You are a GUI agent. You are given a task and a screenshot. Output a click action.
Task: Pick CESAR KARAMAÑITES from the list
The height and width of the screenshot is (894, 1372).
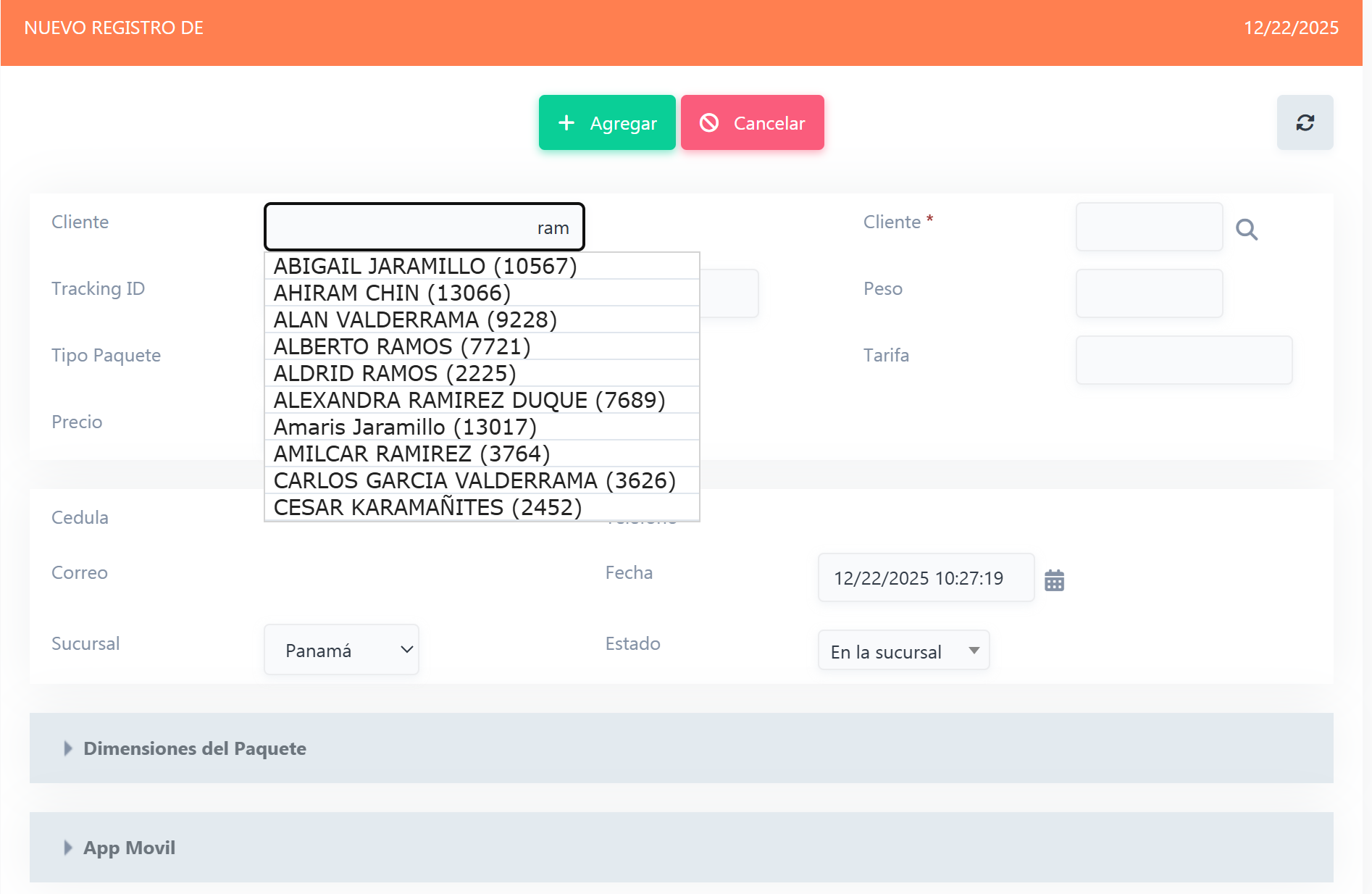[x=427, y=507]
